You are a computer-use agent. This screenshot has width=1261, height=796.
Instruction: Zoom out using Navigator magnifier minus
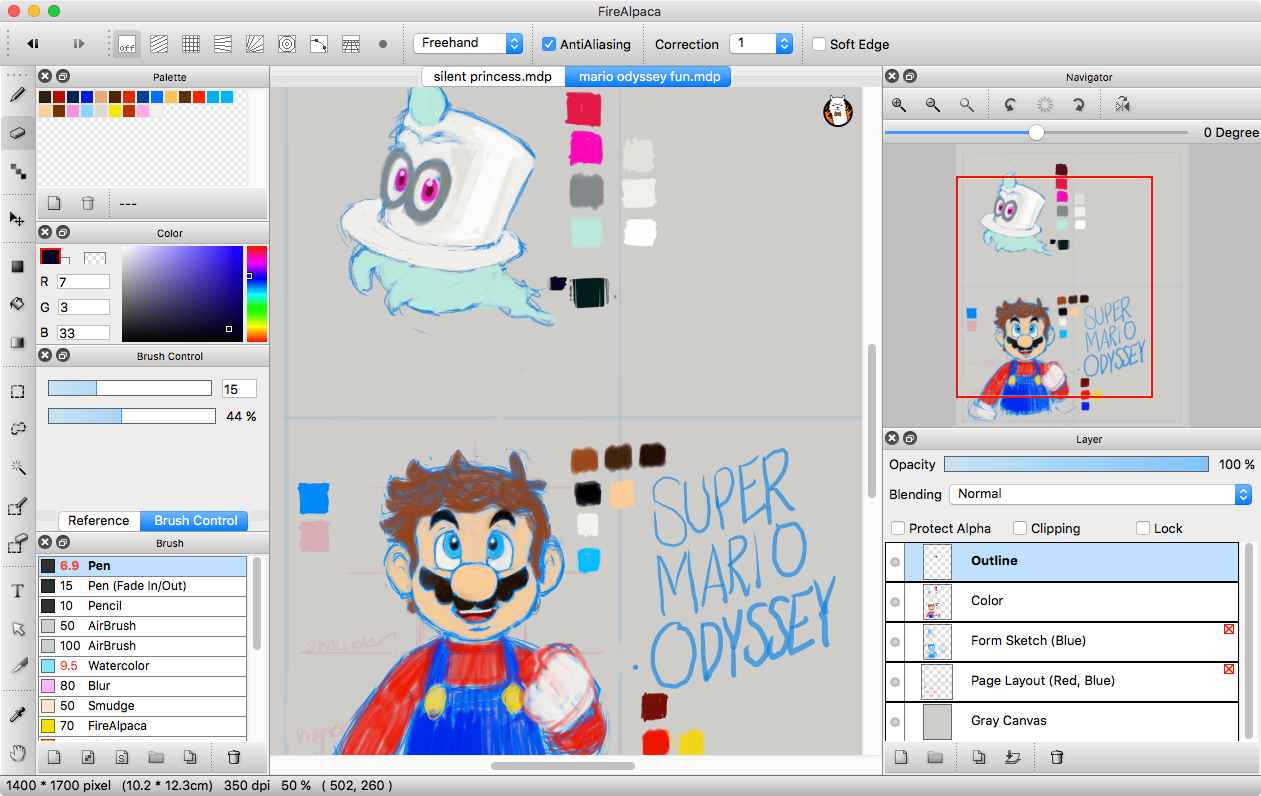pos(933,104)
